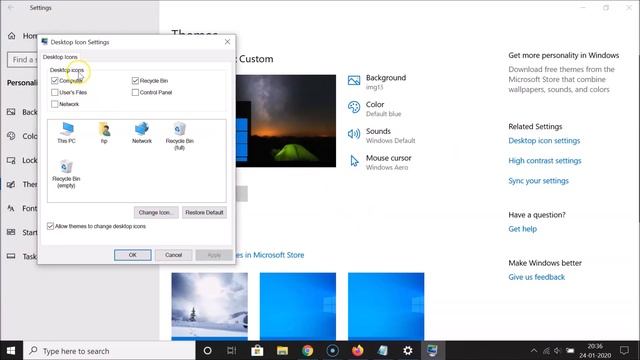Click the Microsoft Store themes link
The height and width of the screenshot is (360, 640).
point(270,255)
